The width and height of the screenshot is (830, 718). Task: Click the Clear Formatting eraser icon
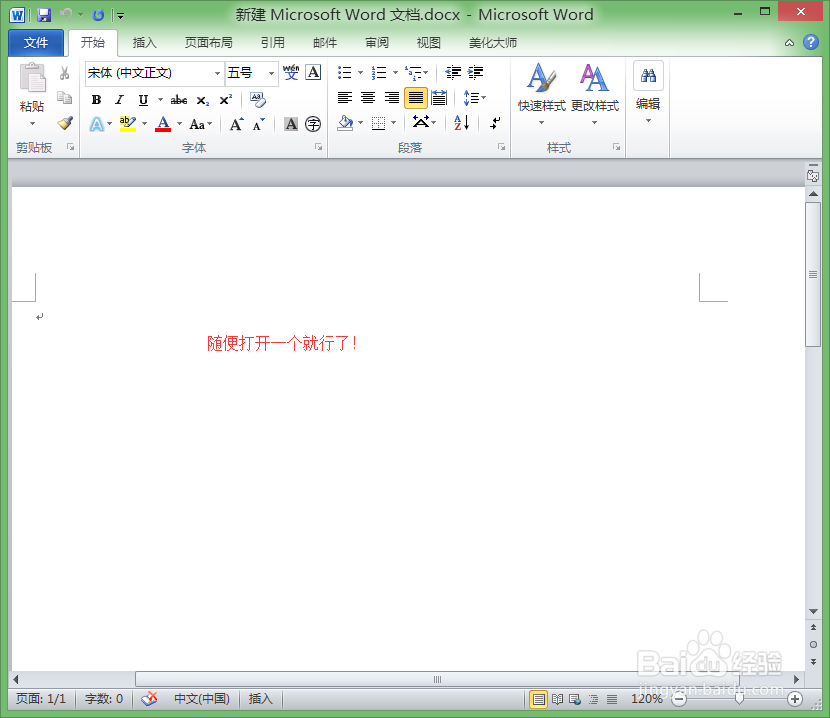258,100
